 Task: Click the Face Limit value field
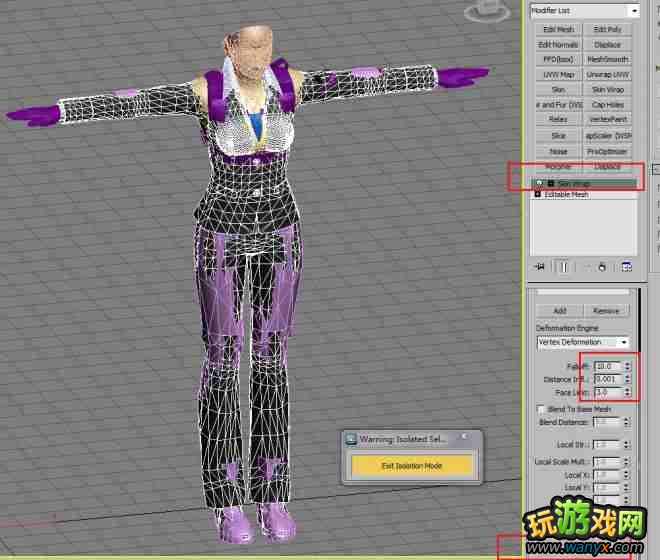tap(607, 393)
